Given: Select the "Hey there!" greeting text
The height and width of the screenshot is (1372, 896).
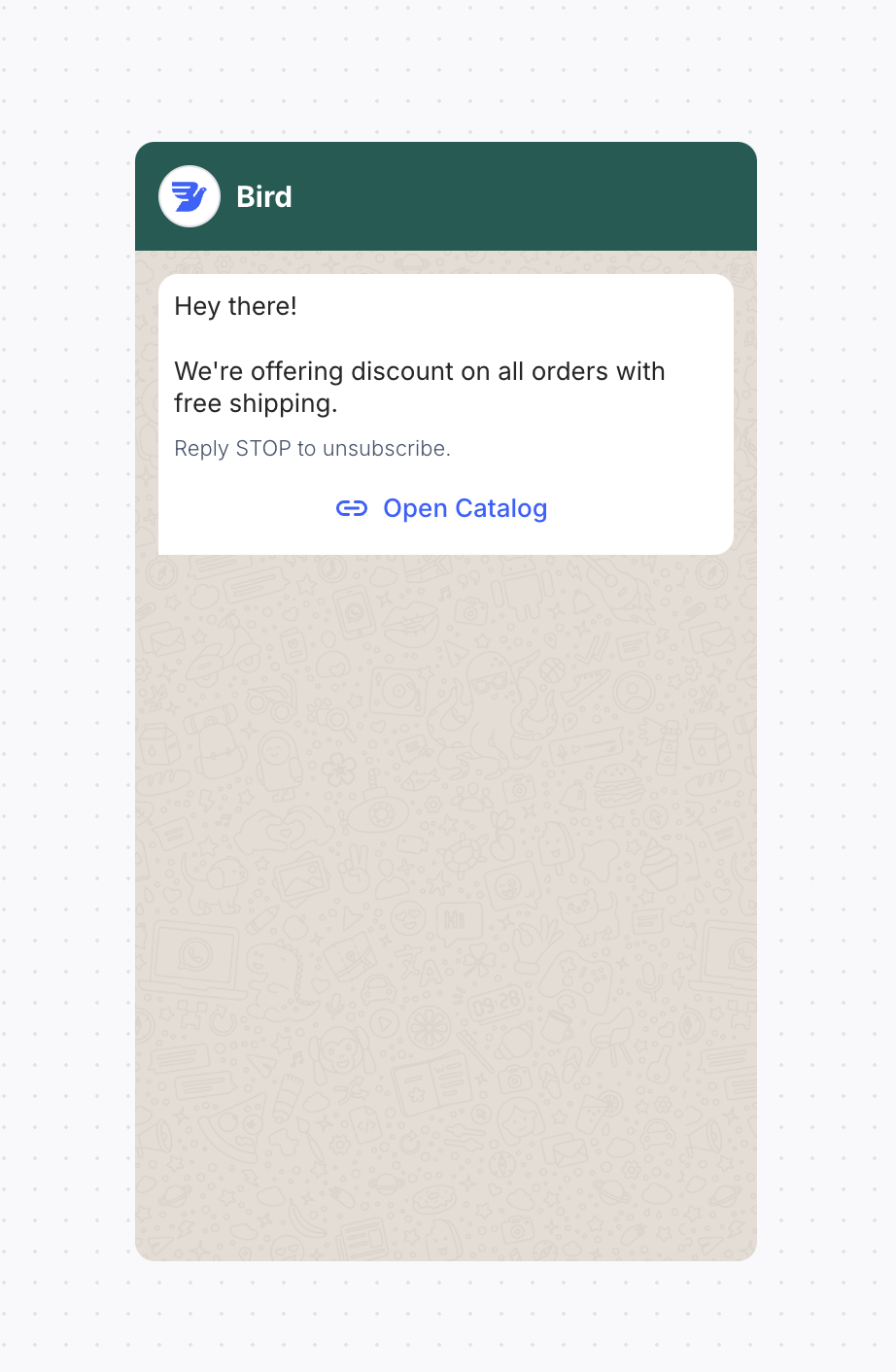Looking at the screenshot, I should pyautogui.click(x=235, y=306).
